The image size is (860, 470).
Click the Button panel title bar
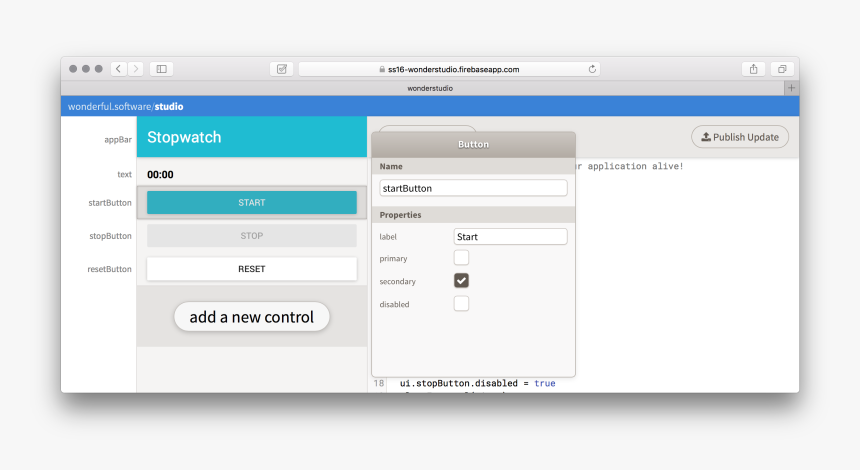(473, 145)
